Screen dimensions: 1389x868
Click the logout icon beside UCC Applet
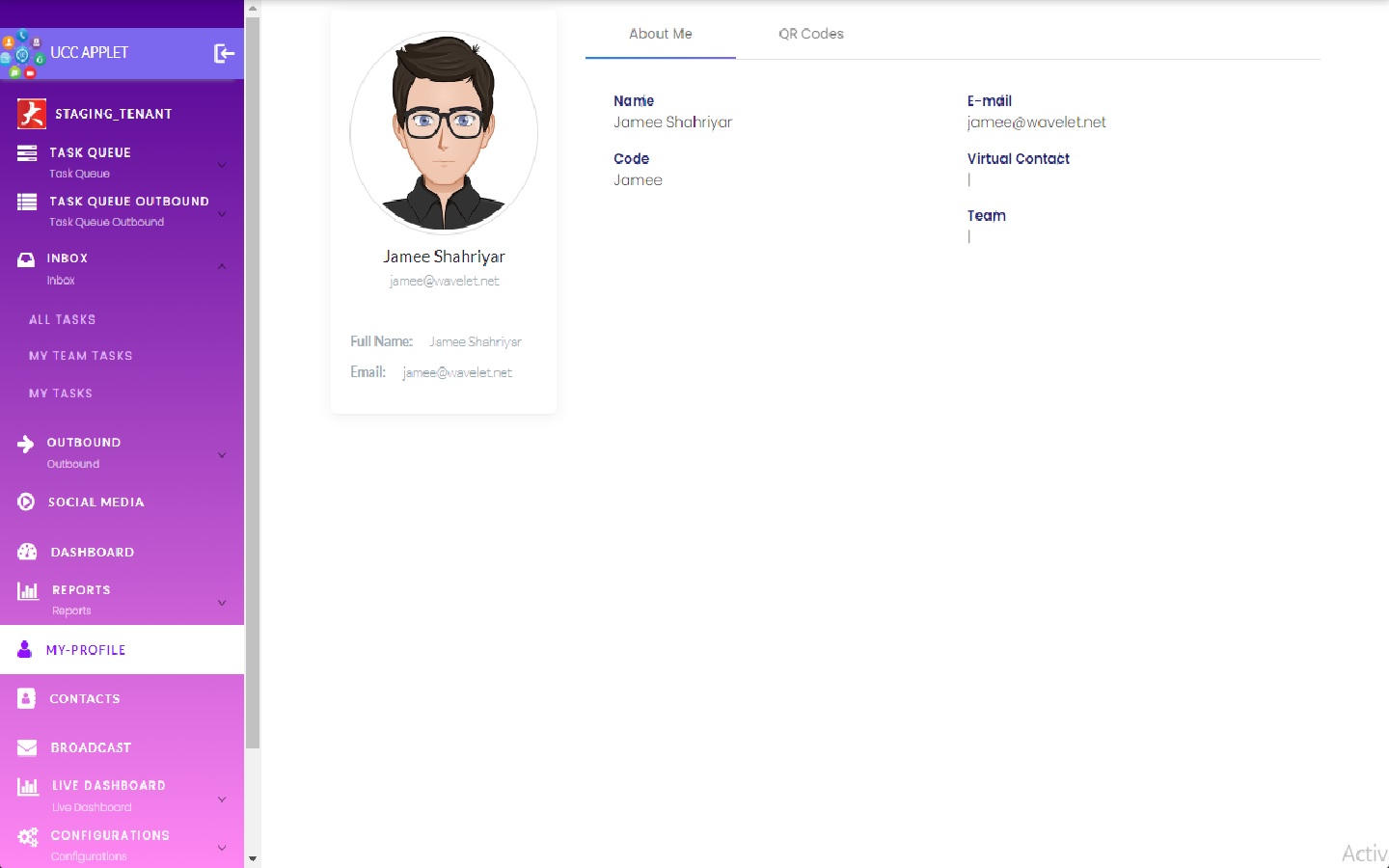tap(224, 53)
